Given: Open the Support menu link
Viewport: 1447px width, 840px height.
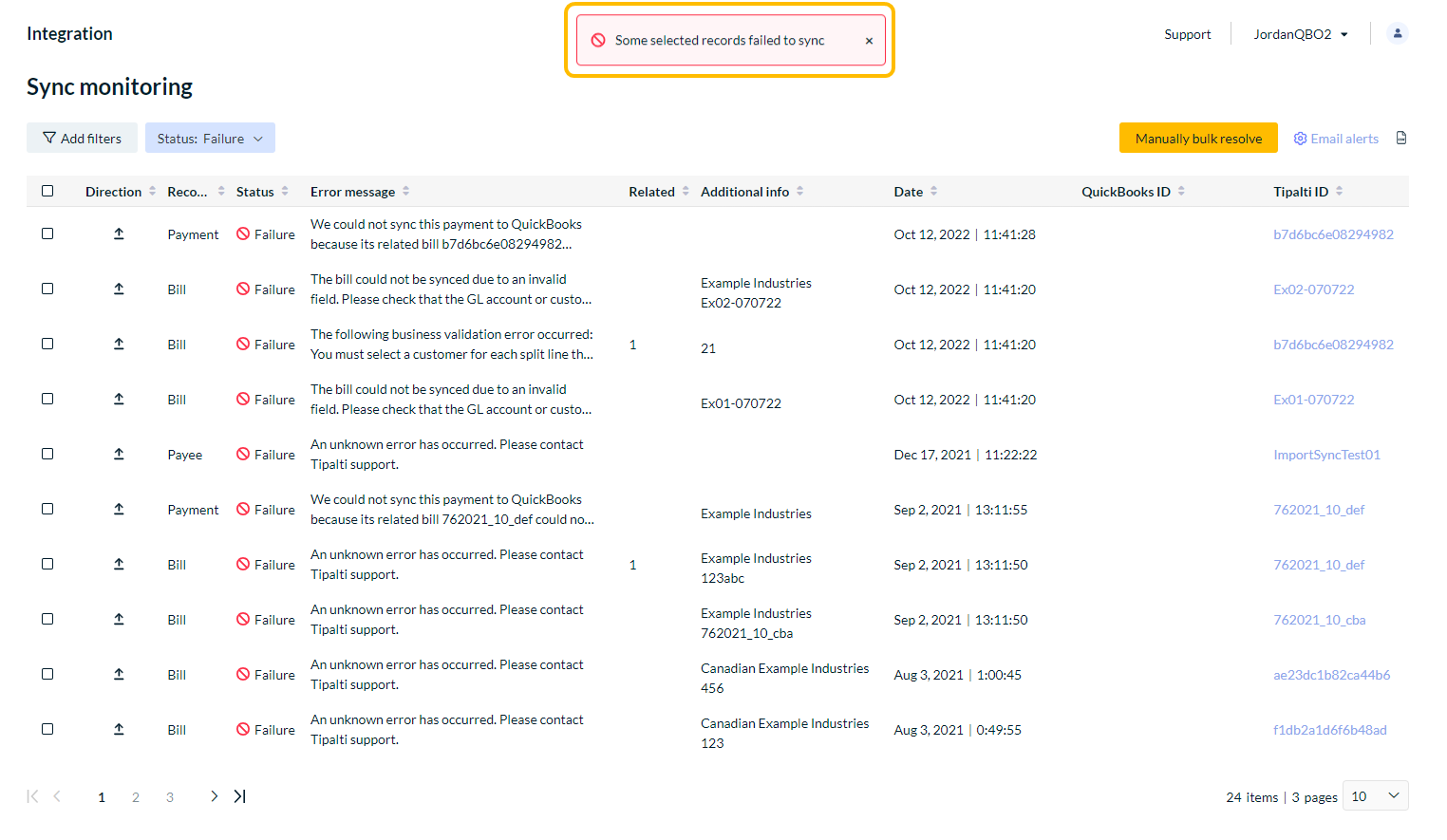Looking at the screenshot, I should pyautogui.click(x=1187, y=34).
